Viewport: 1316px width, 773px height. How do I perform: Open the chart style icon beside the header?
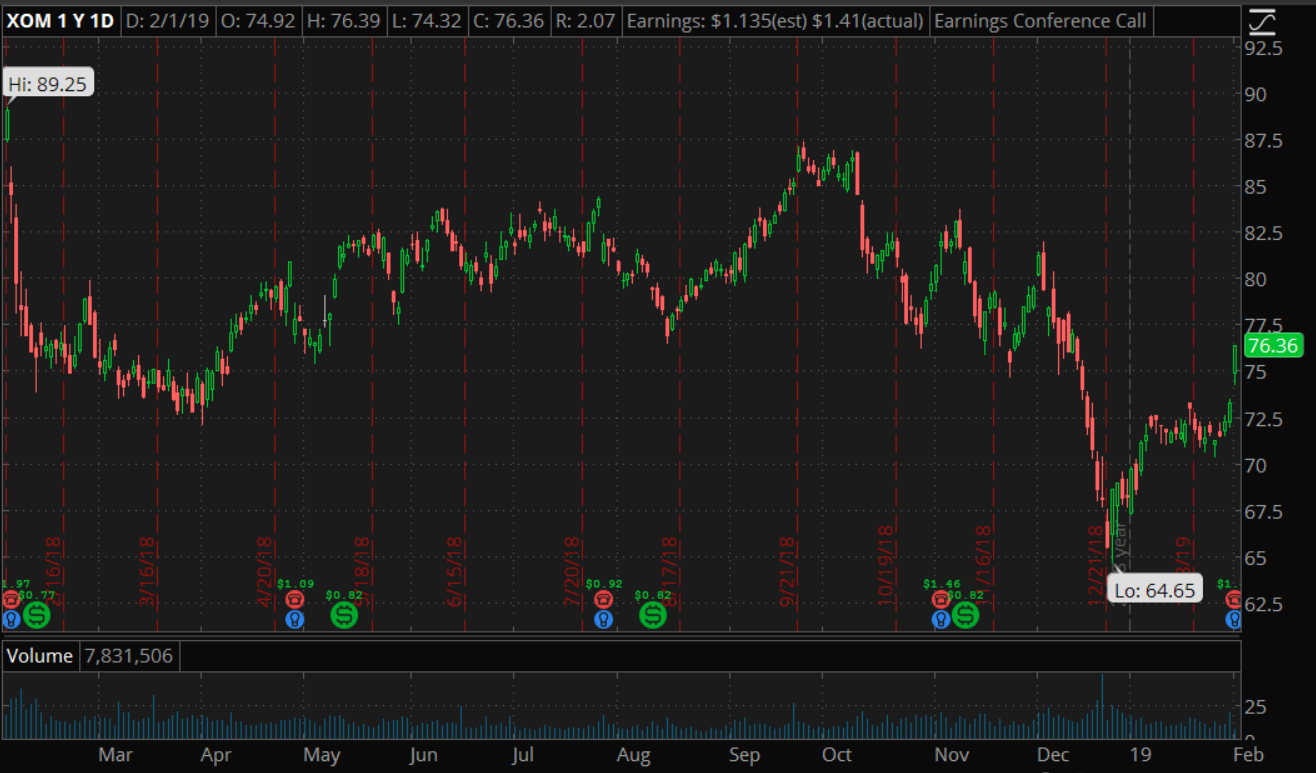coord(1263,21)
